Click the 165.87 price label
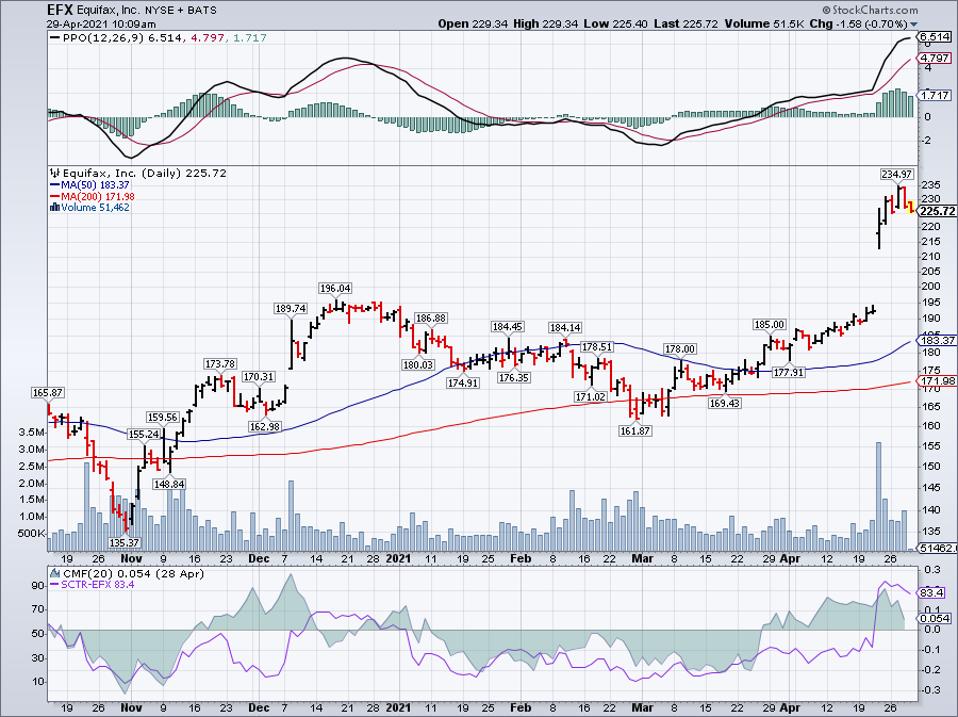Screen dimensions: 958x717 47,393
